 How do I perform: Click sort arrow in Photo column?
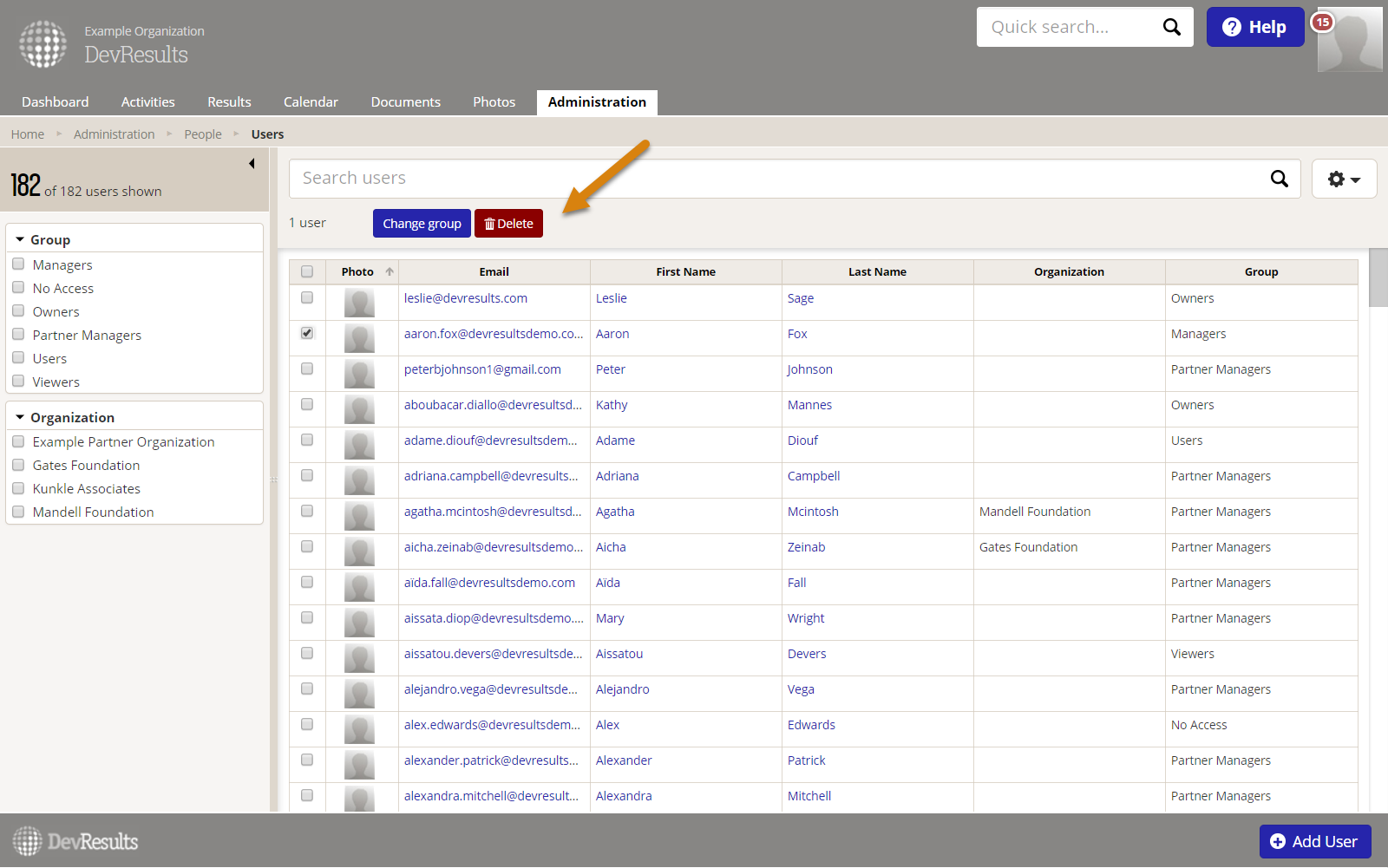[390, 271]
